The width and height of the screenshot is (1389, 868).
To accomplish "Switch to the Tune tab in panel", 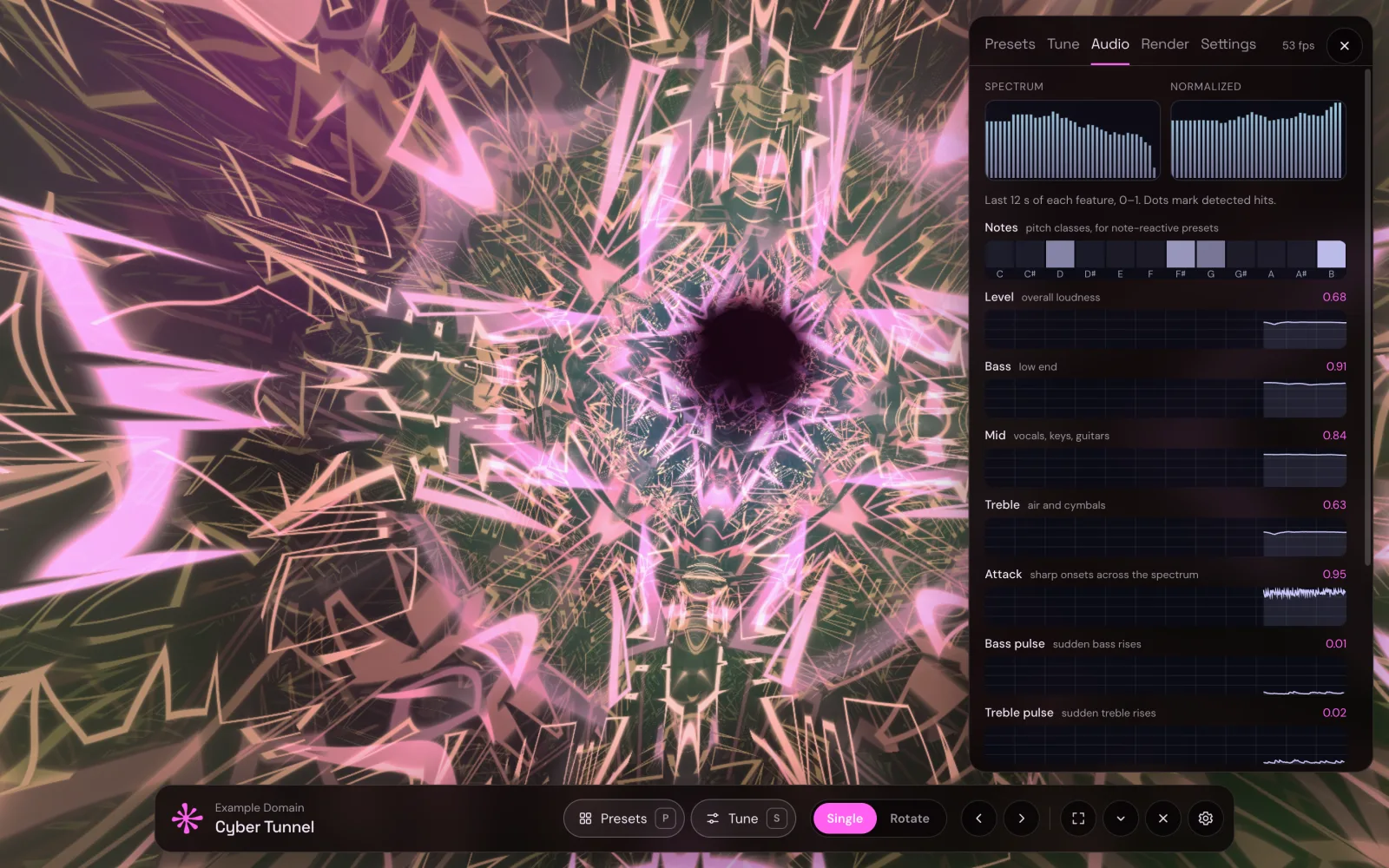I will click(1063, 44).
